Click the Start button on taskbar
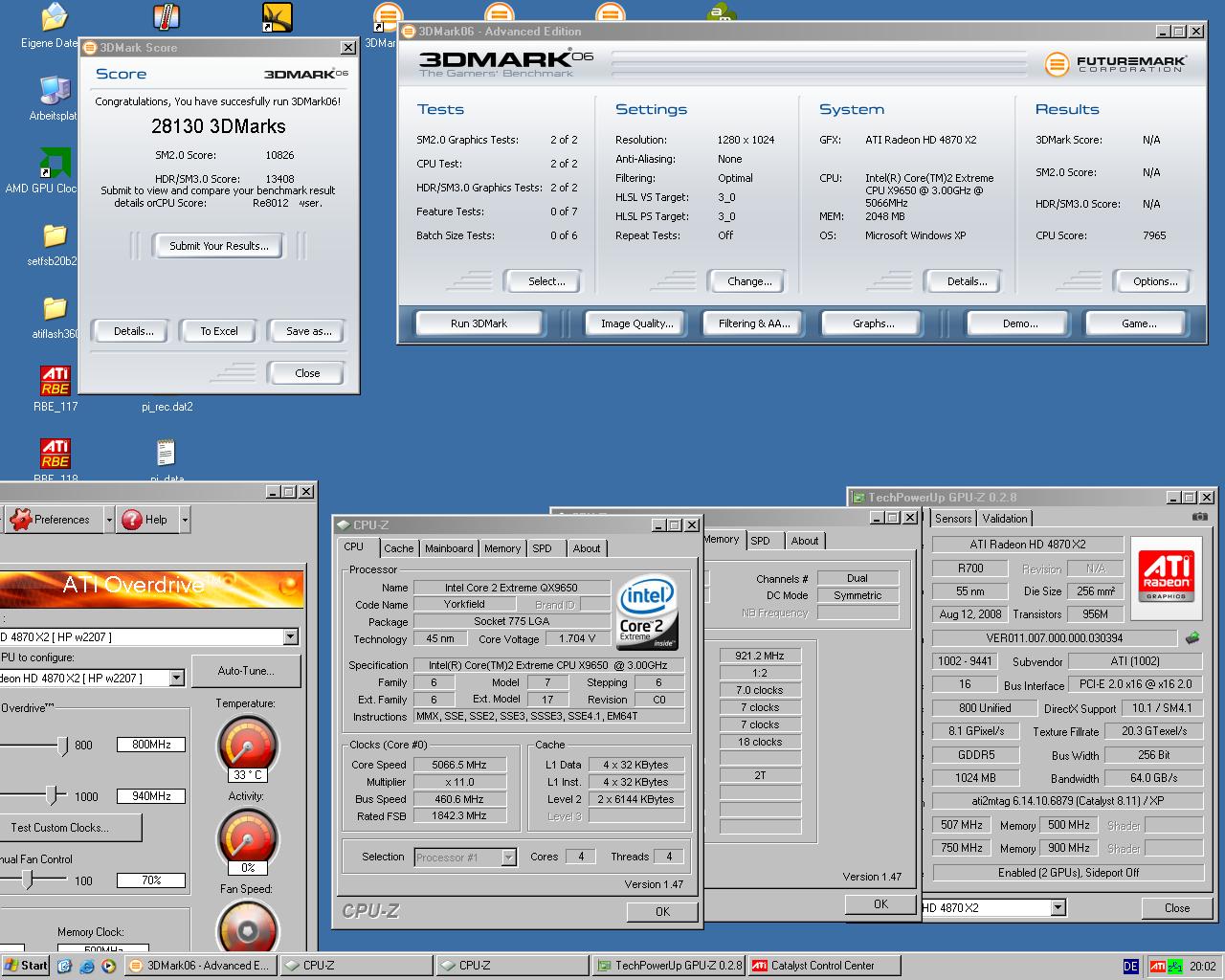The width and height of the screenshot is (1225, 980). coord(26,966)
